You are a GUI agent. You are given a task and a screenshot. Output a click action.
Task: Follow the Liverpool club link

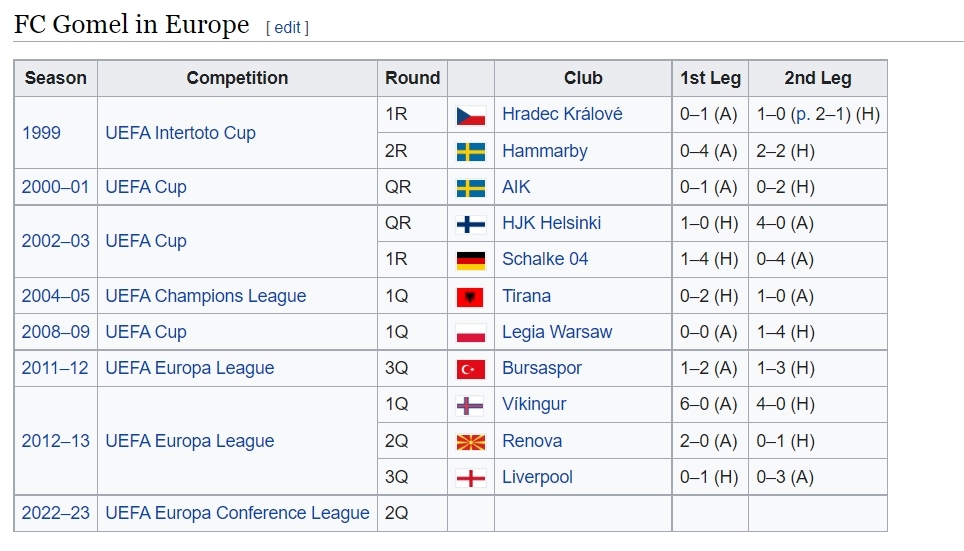coord(537,477)
